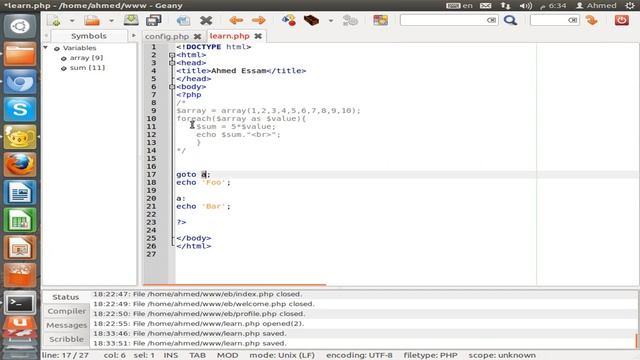The image size is (640, 360).
Task: Open the color chooser icon
Action: 380,20
